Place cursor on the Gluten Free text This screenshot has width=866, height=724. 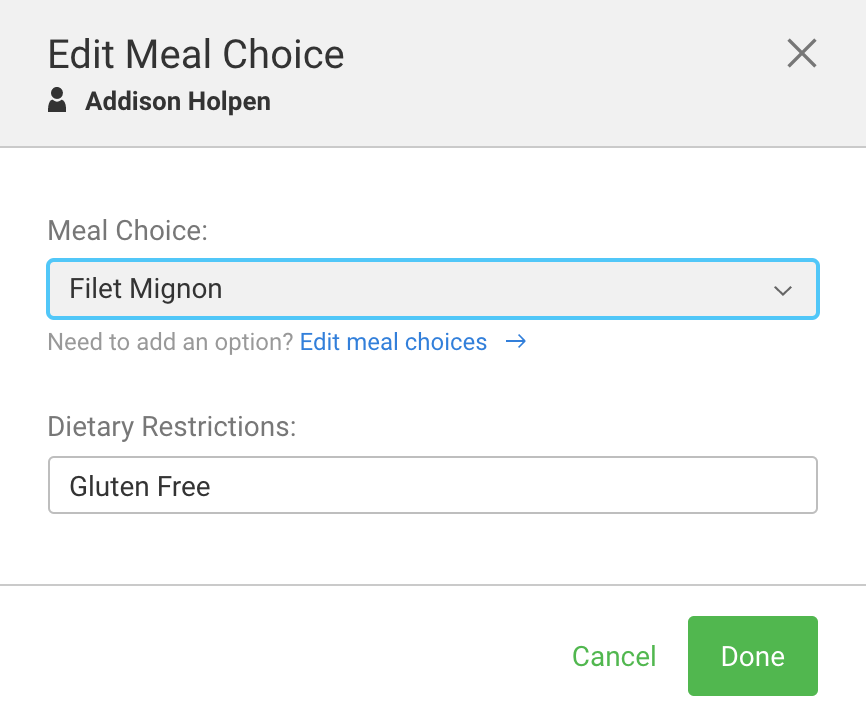140,487
